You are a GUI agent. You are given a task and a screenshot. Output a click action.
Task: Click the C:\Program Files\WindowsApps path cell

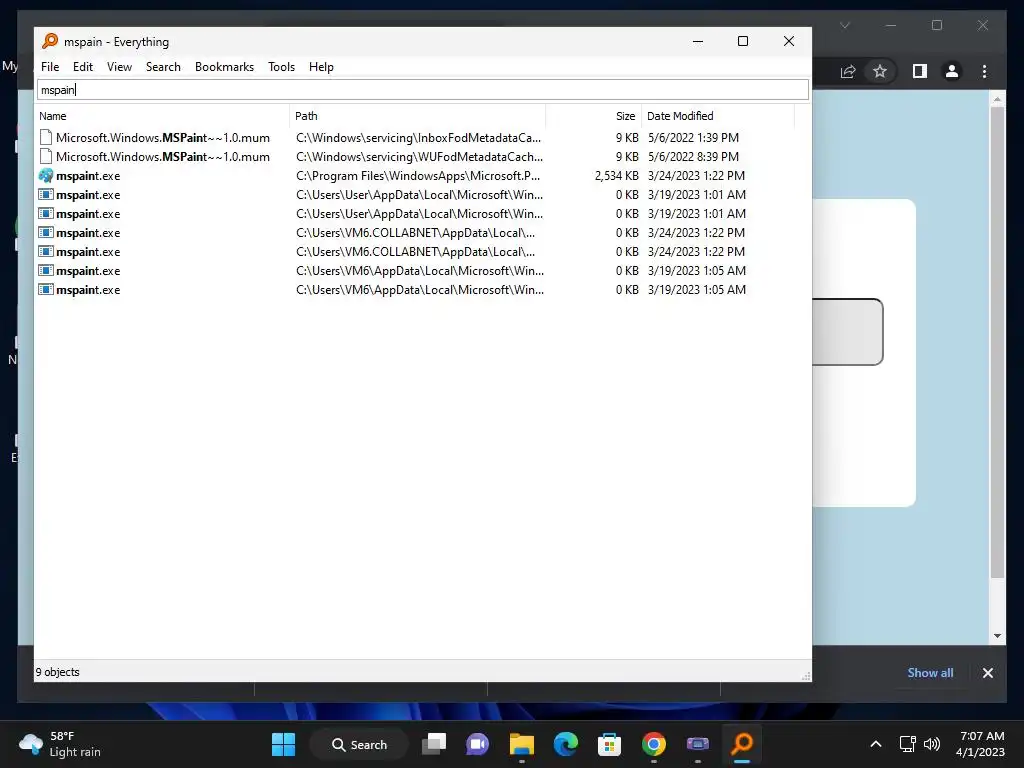pyautogui.click(x=418, y=176)
